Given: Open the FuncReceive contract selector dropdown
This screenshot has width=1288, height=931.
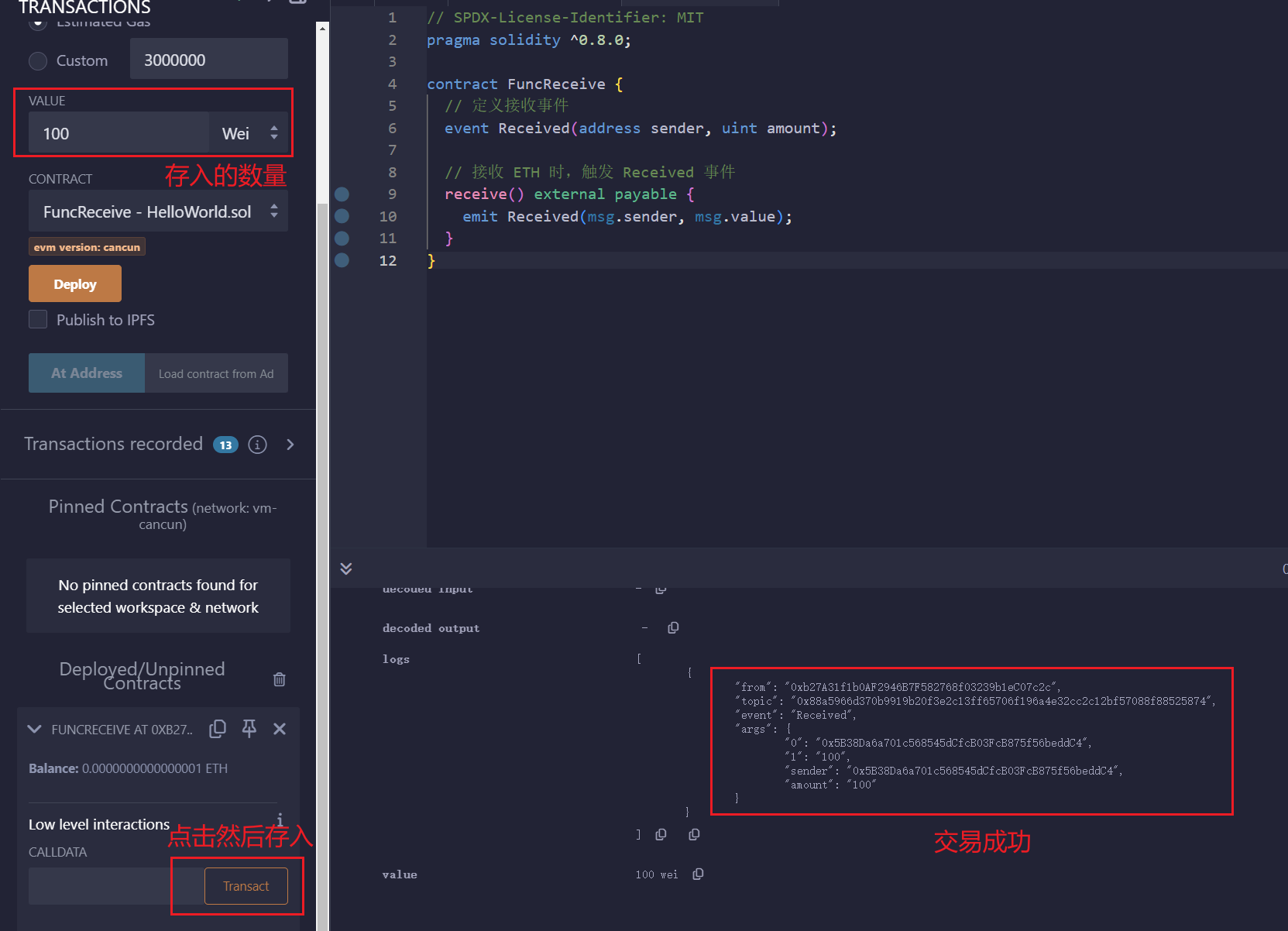Looking at the screenshot, I should [158, 211].
